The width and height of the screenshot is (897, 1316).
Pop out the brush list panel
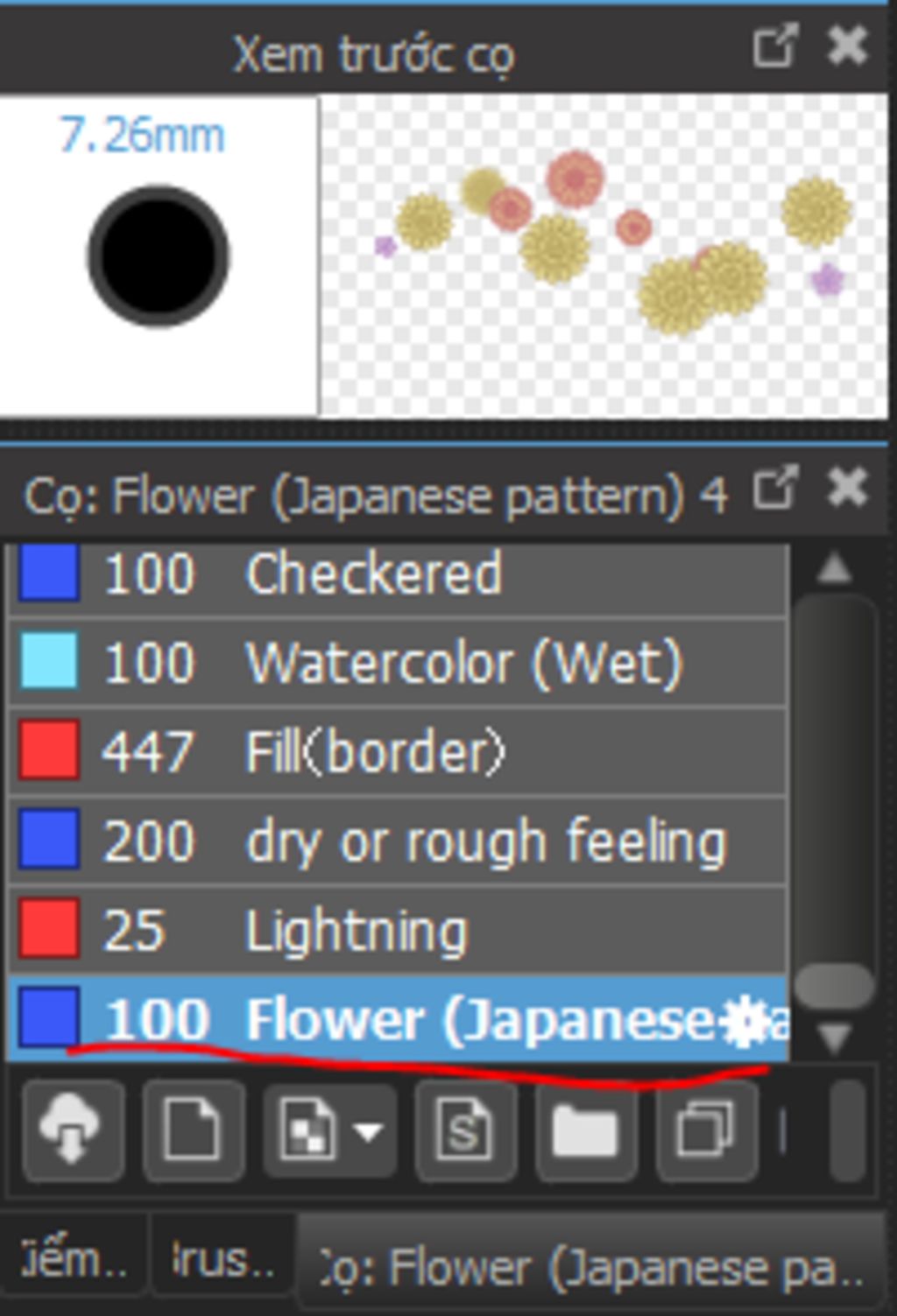pos(775,489)
